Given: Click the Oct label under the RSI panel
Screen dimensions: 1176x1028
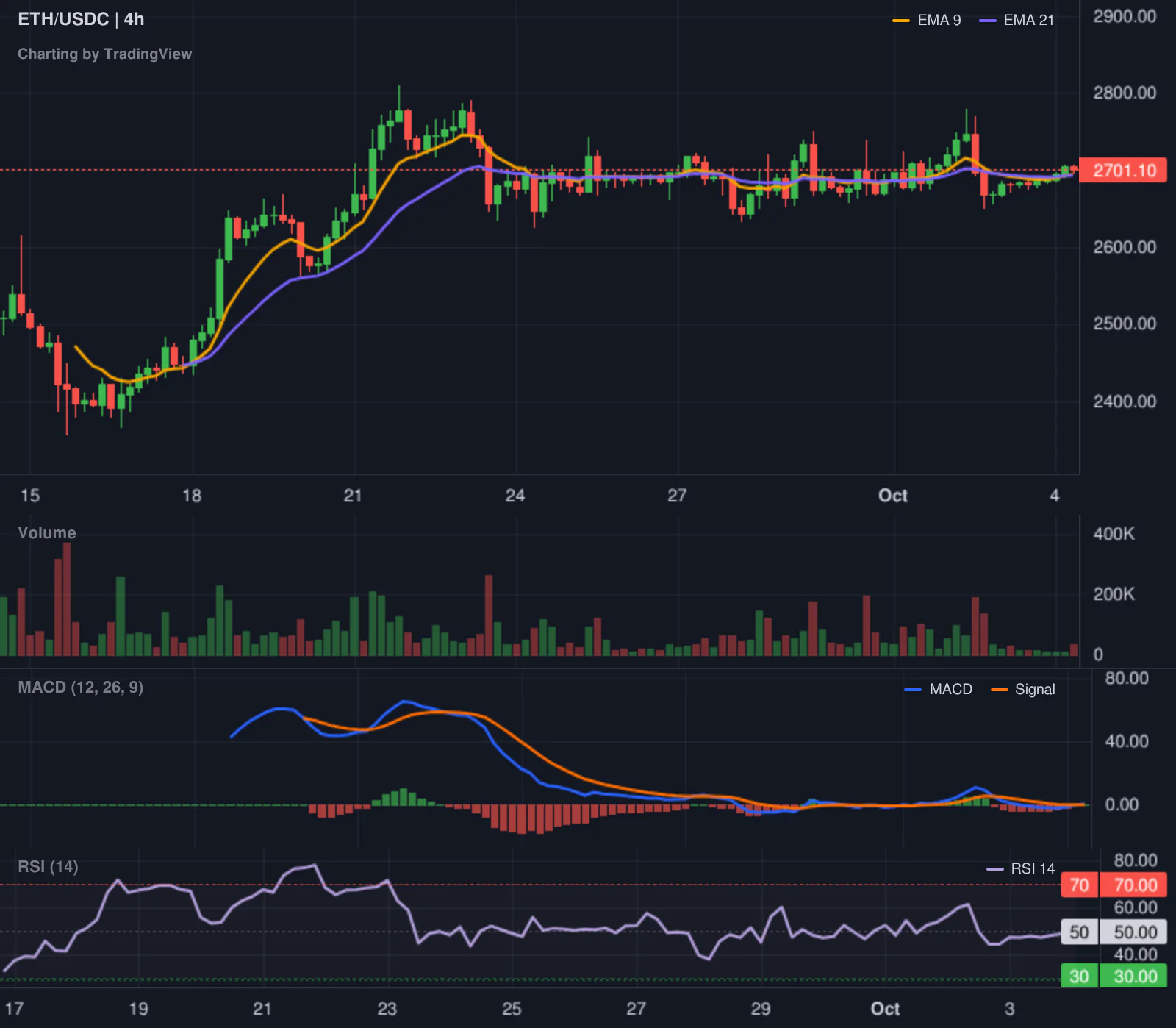Looking at the screenshot, I should pyautogui.click(x=885, y=1009).
